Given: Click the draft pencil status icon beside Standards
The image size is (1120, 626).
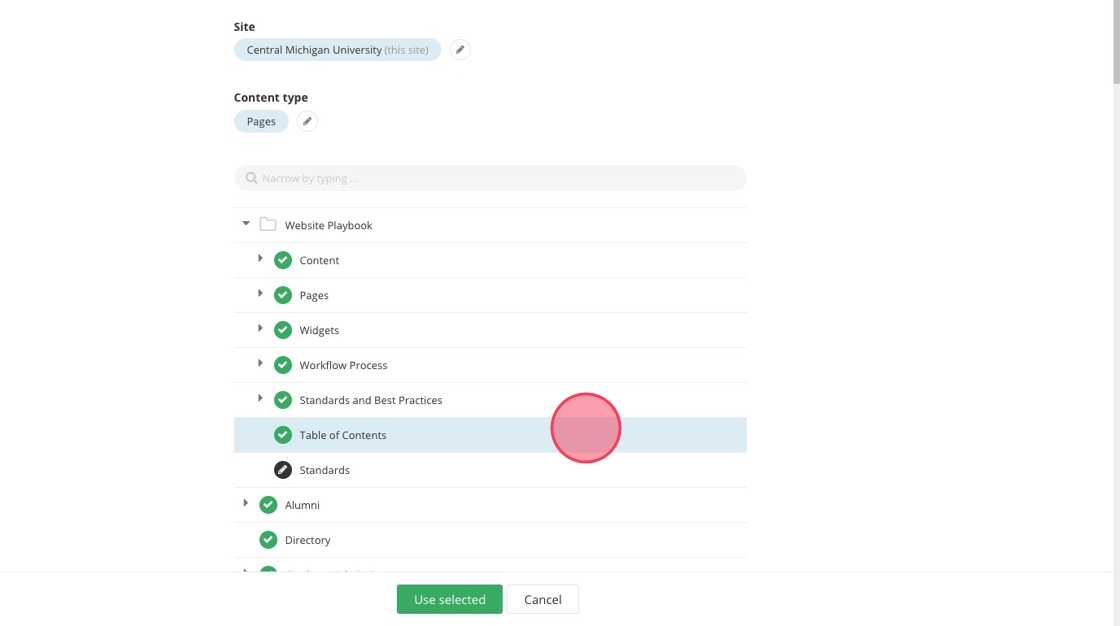Looking at the screenshot, I should point(283,470).
